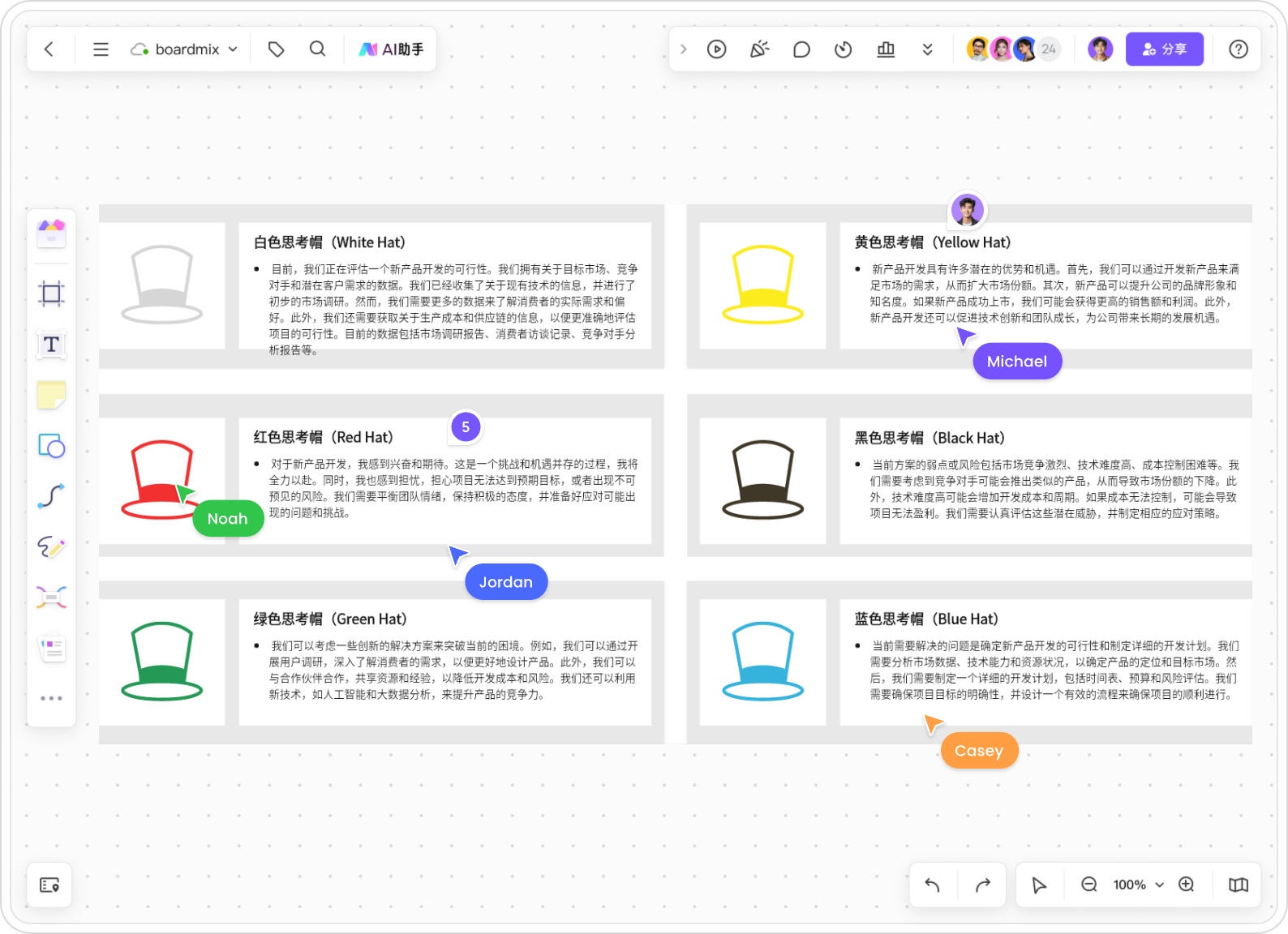The width and height of the screenshot is (1288, 934).
Task: Select the Text tool
Action: [52, 345]
